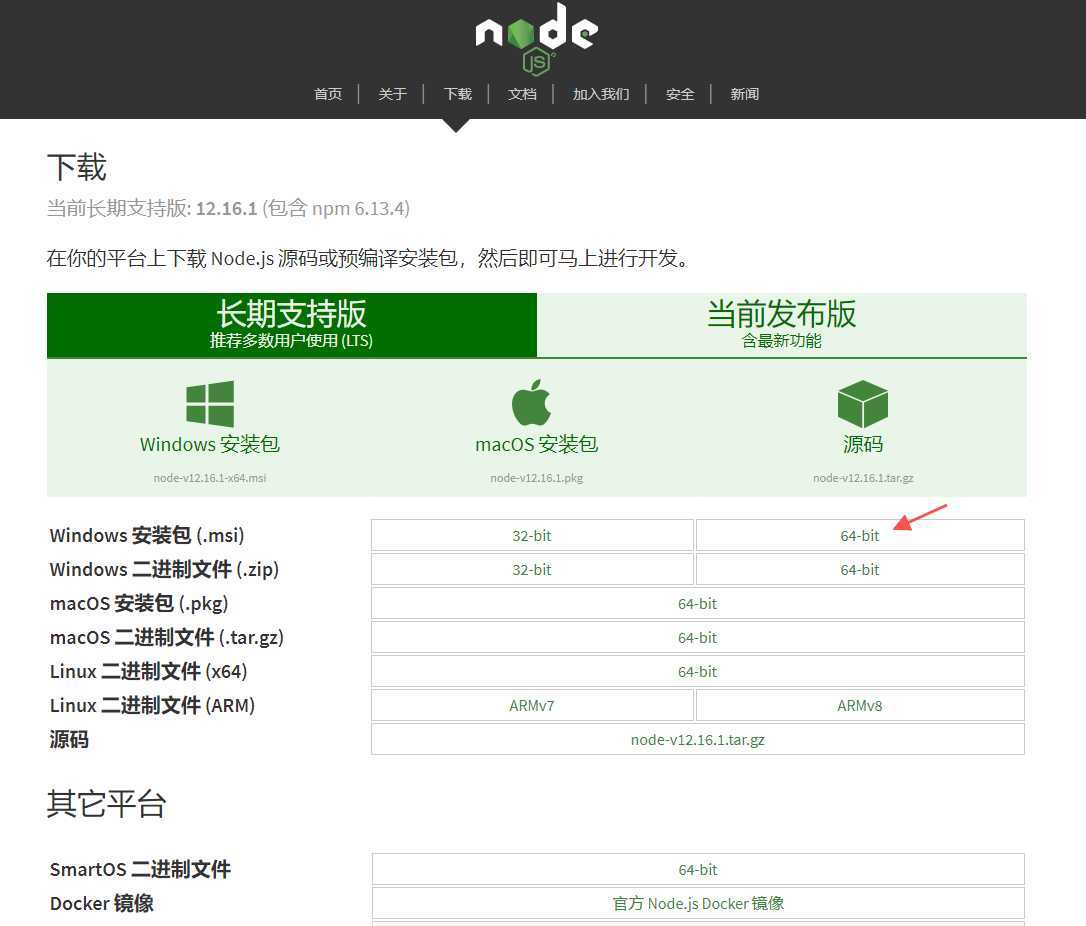Download 64-bit macOS 二进制文件 (.tar.gz)
The image size is (1086, 926).
coord(697,637)
